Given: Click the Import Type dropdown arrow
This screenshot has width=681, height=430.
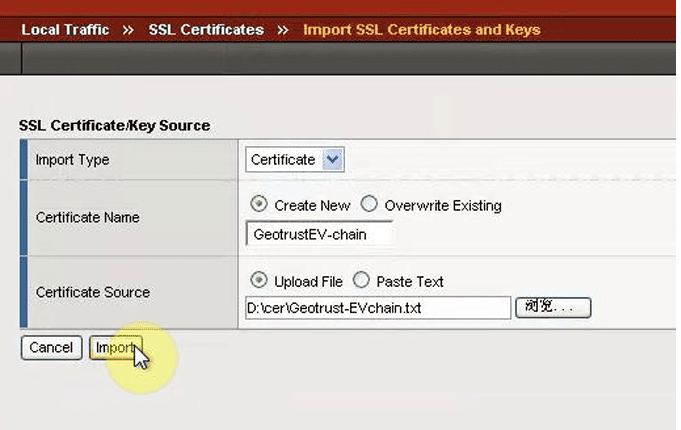Looking at the screenshot, I should click(334, 160).
